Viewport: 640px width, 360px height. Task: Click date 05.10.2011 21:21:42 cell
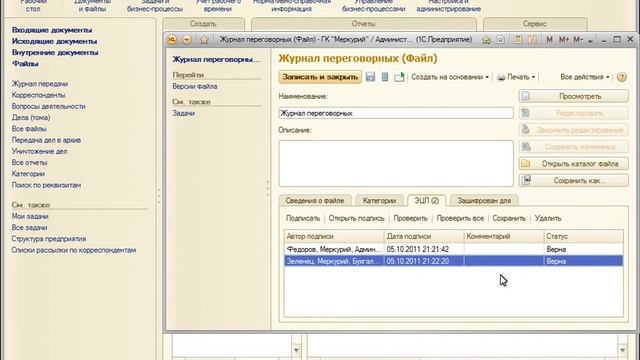tap(424, 249)
